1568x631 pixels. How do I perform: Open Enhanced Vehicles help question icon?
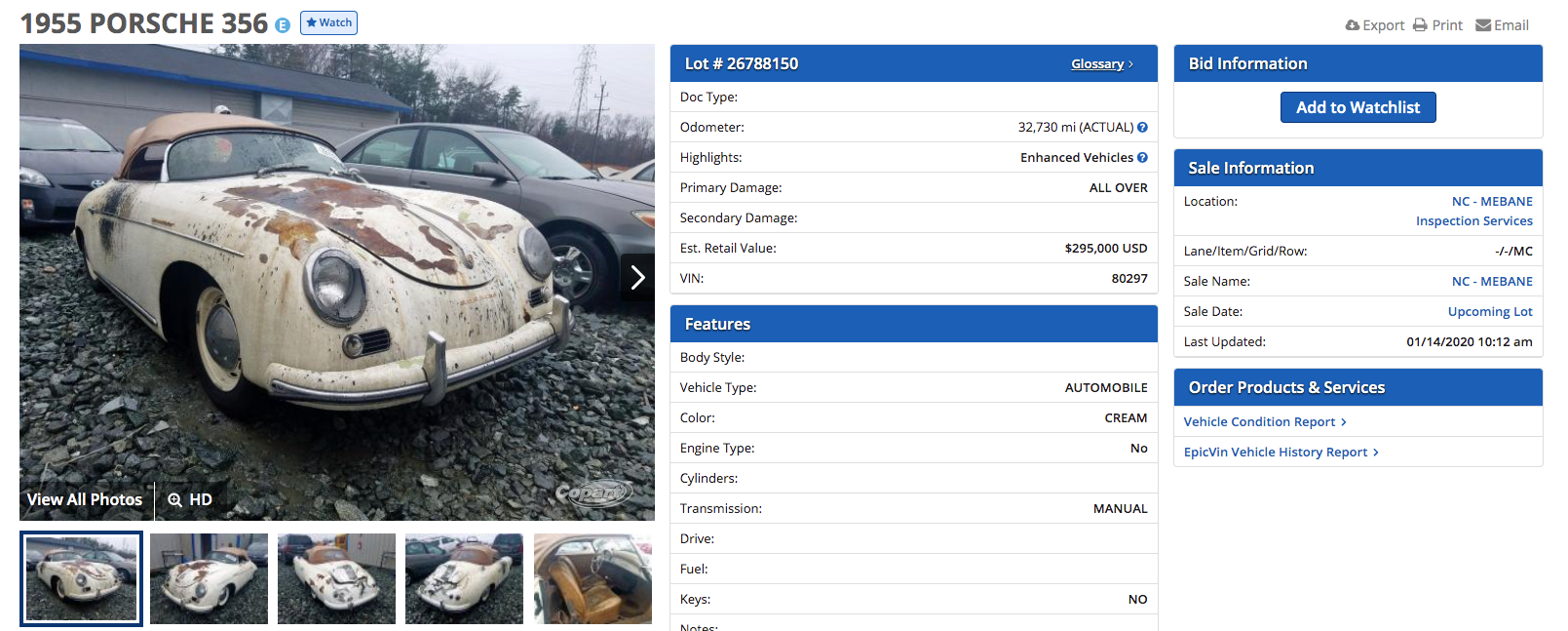[x=1142, y=157]
